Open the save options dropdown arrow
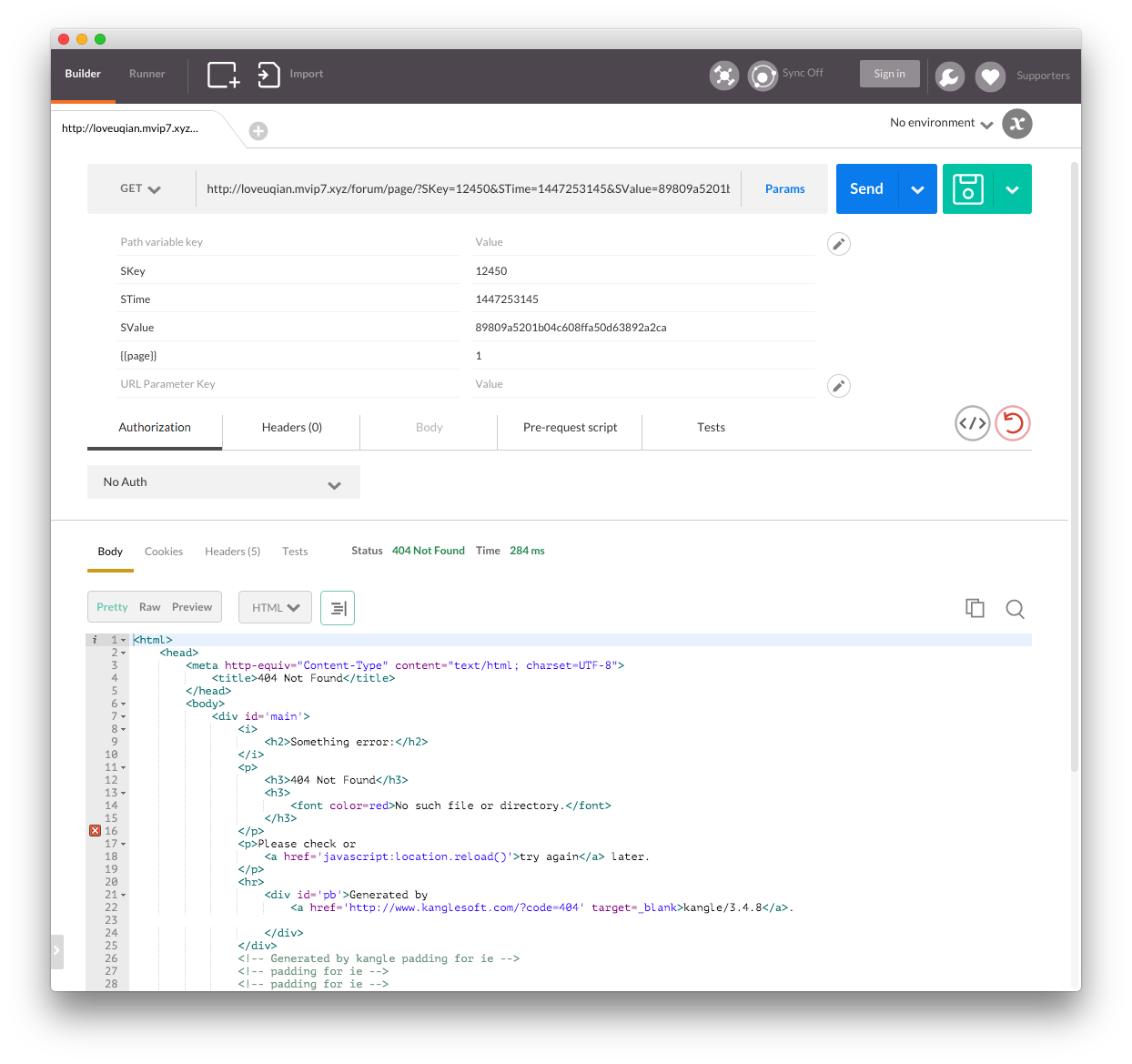The image size is (1132, 1064). 1013,189
